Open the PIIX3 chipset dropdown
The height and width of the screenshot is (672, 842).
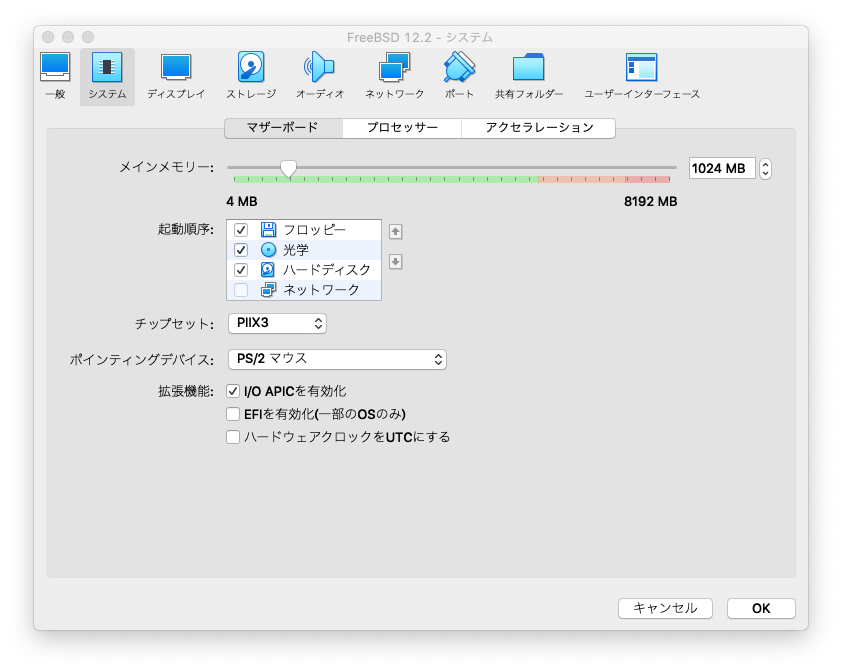277,324
